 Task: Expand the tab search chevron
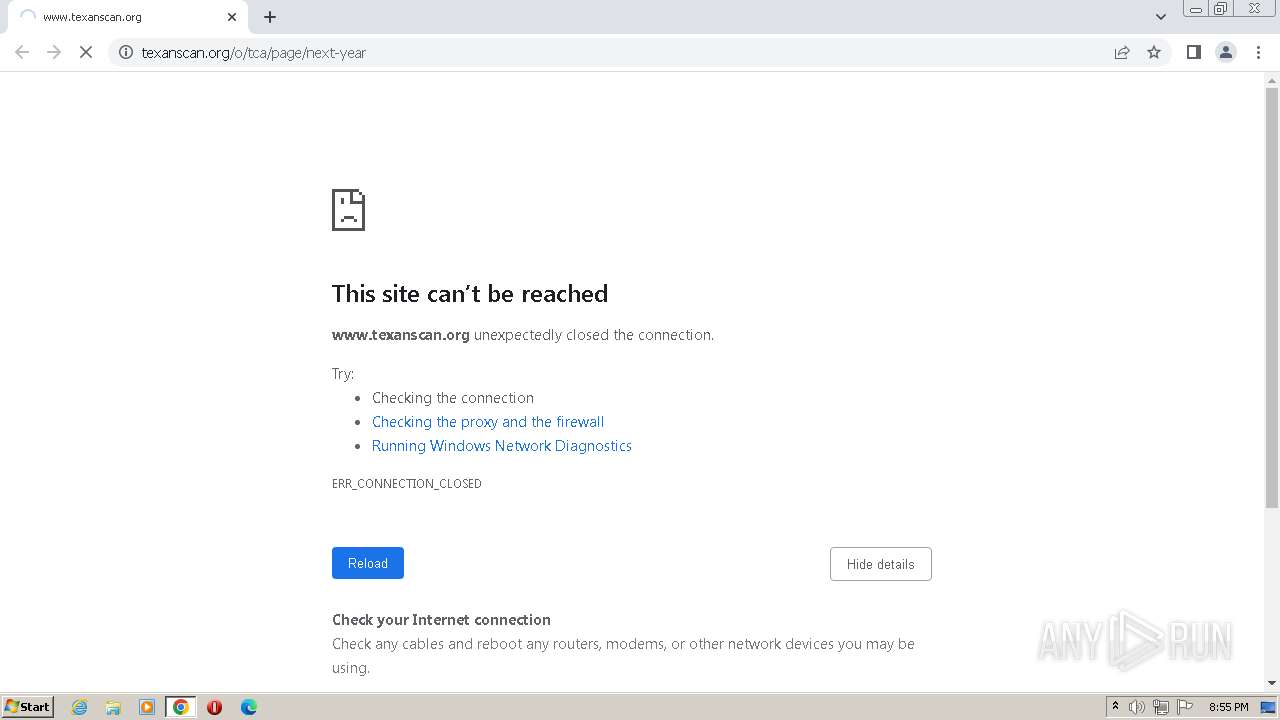pos(1161,17)
